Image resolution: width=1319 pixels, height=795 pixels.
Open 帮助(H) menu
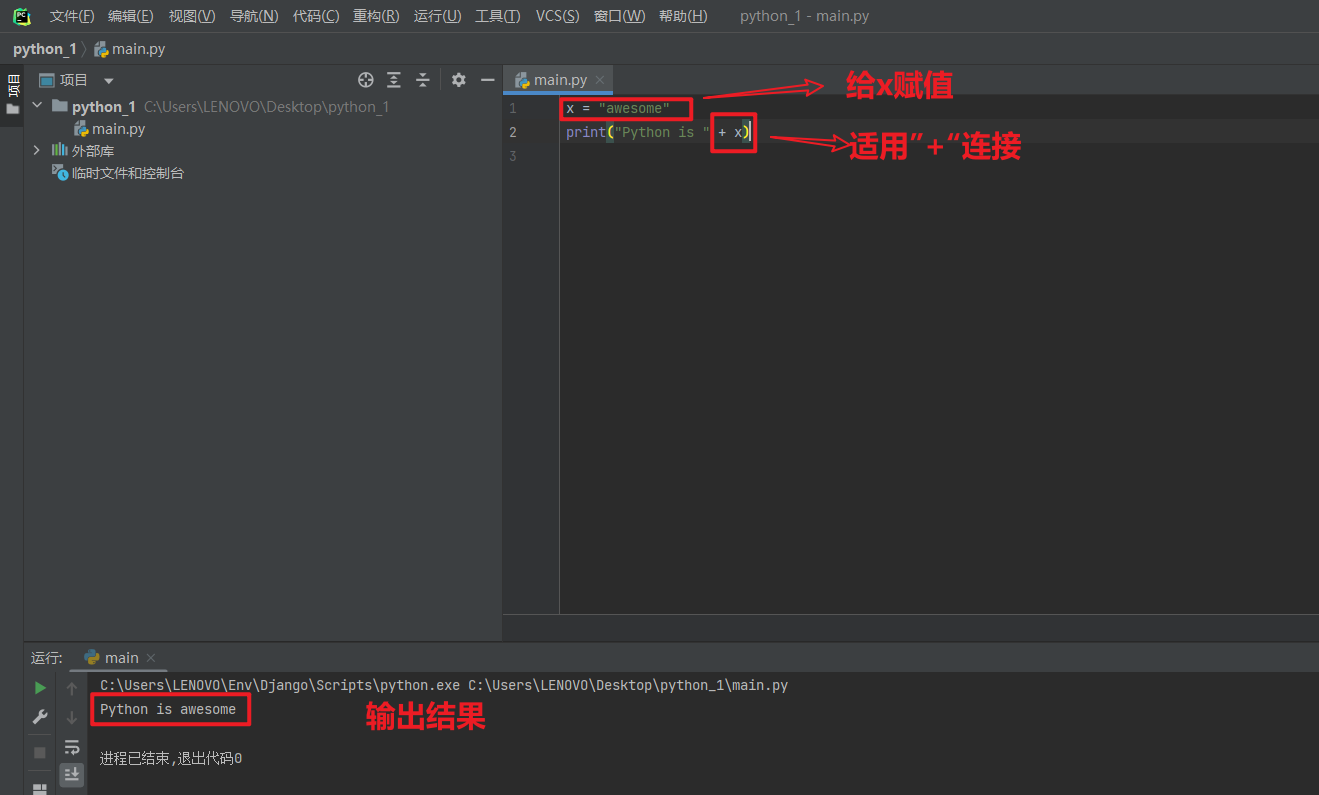click(x=683, y=16)
